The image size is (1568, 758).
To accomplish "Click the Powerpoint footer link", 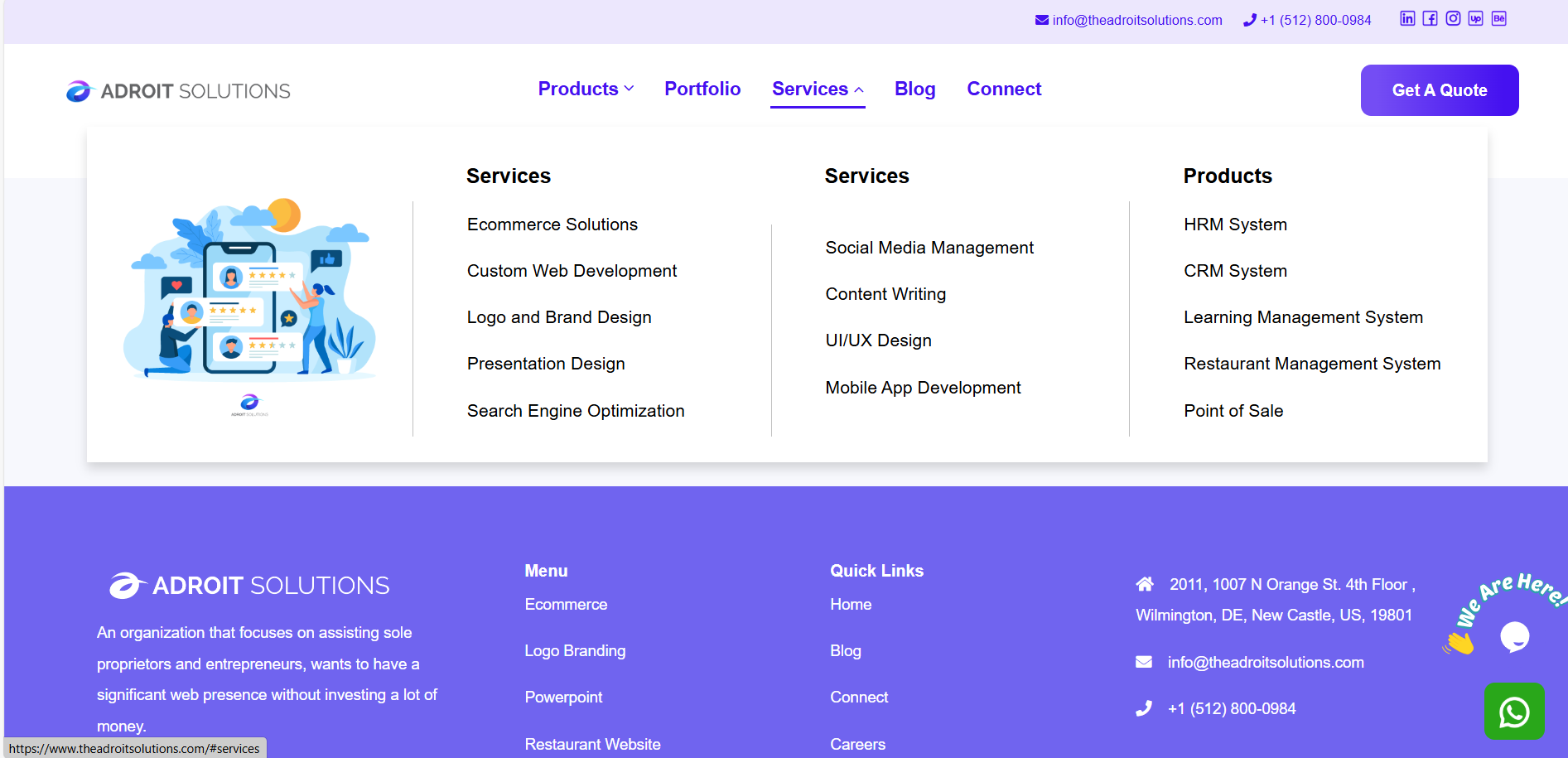I will click(x=563, y=698).
